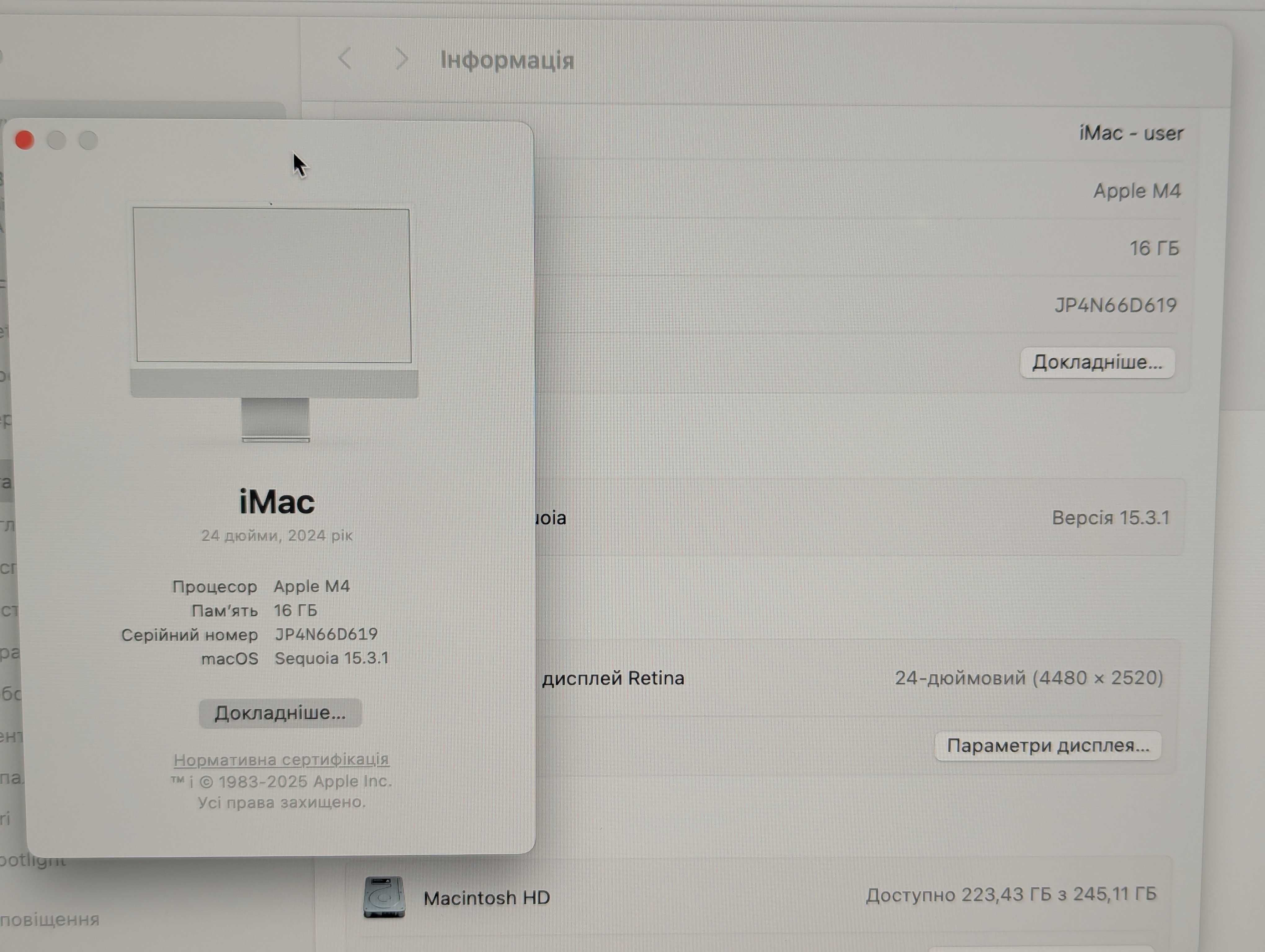Select the Apple M4 value in Settings pane
The image size is (1265, 952).
(1137, 191)
